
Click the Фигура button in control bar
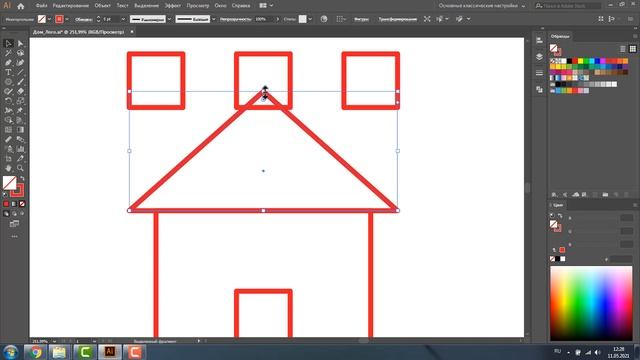point(361,19)
